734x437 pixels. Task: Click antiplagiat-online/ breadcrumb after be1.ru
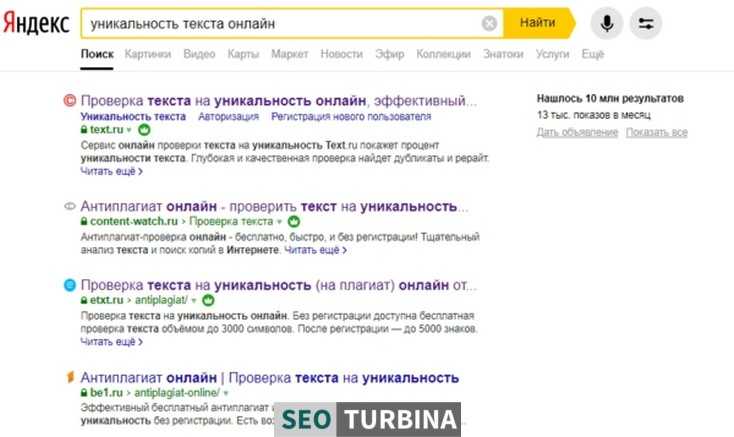(x=177, y=393)
